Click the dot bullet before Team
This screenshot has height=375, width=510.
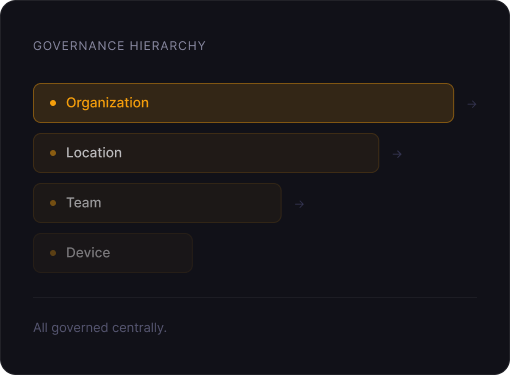(x=53, y=203)
